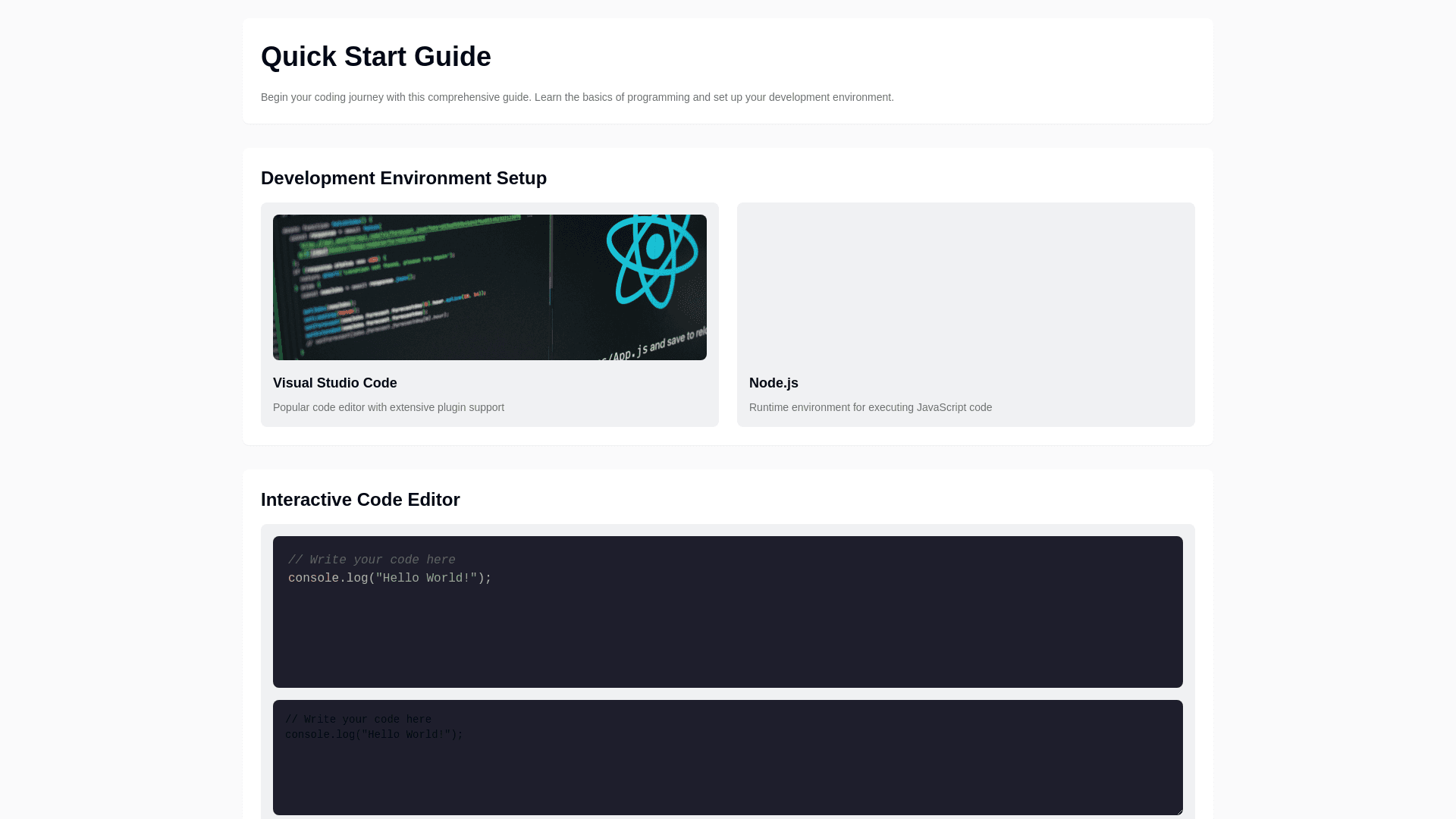The image size is (1456, 819).
Task: Click the App.js text in the screenshot
Action: [629, 353]
